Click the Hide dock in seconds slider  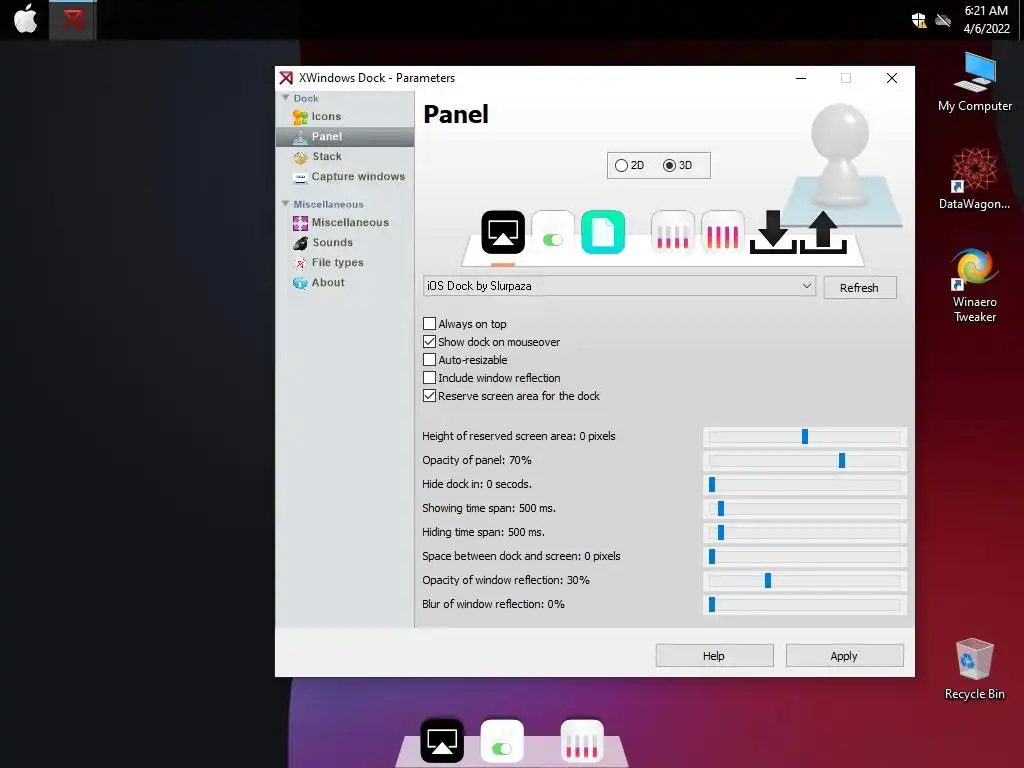pyautogui.click(x=805, y=485)
